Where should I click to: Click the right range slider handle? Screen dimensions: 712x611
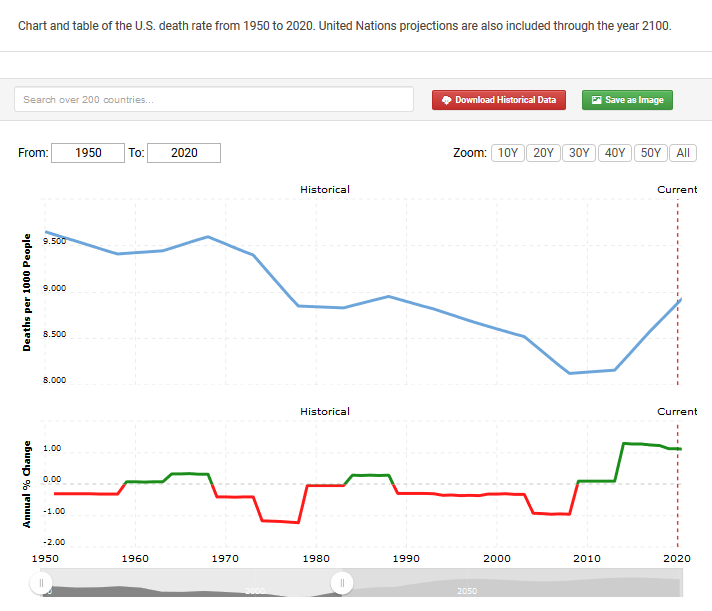tap(342, 583)
